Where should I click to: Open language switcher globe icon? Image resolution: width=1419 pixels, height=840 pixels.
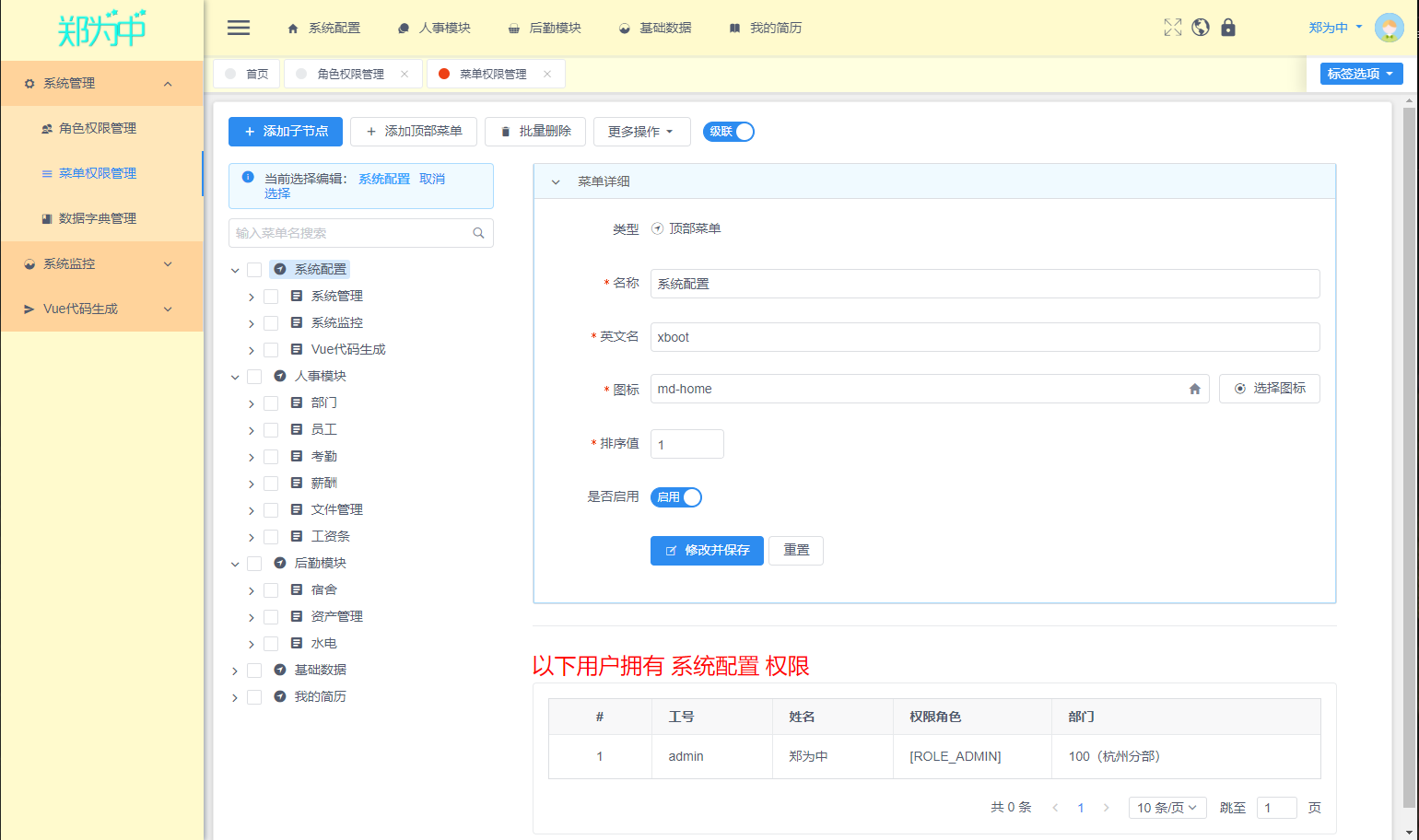point(1200,28)
